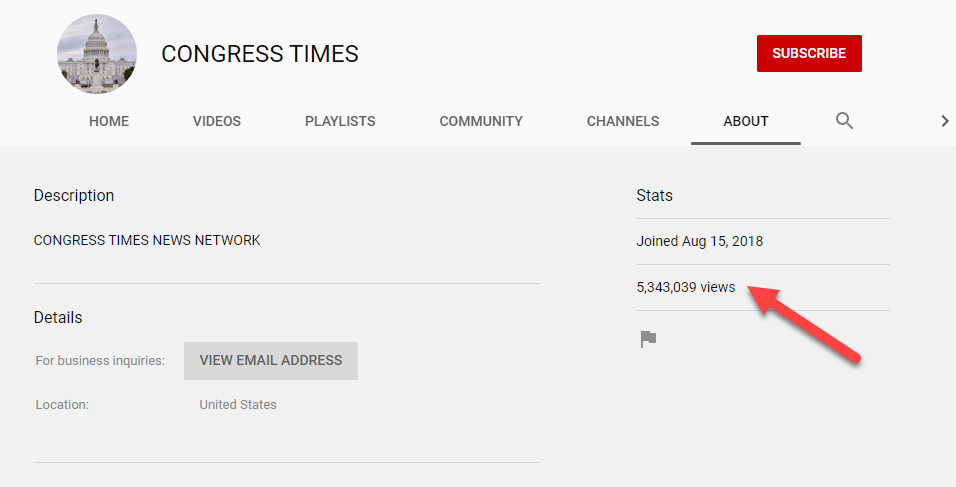Image resolution: width=956 pixels, height=487 pixels.
Task: Click the 5,343,039 views stat
Action: click(686, 287)
